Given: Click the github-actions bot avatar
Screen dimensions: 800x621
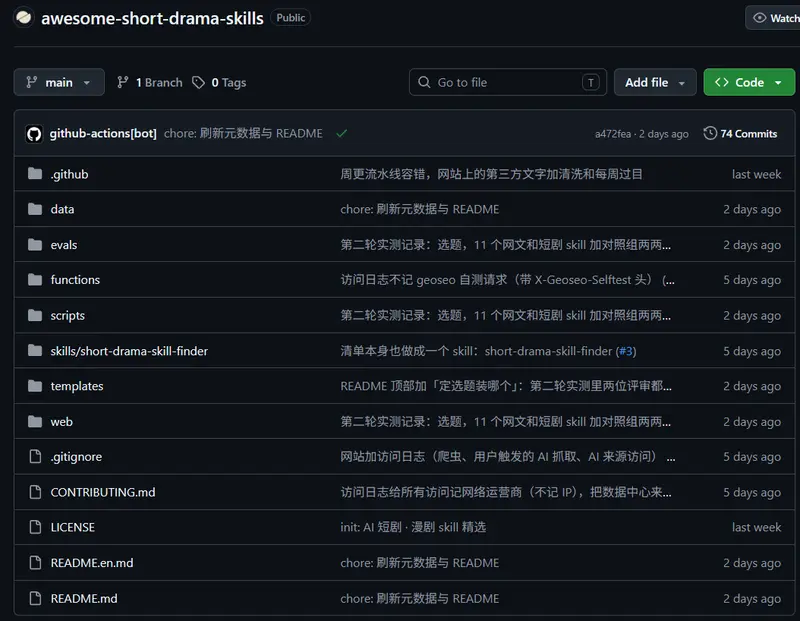Looking at the screenshot, I should click(34, 134).
